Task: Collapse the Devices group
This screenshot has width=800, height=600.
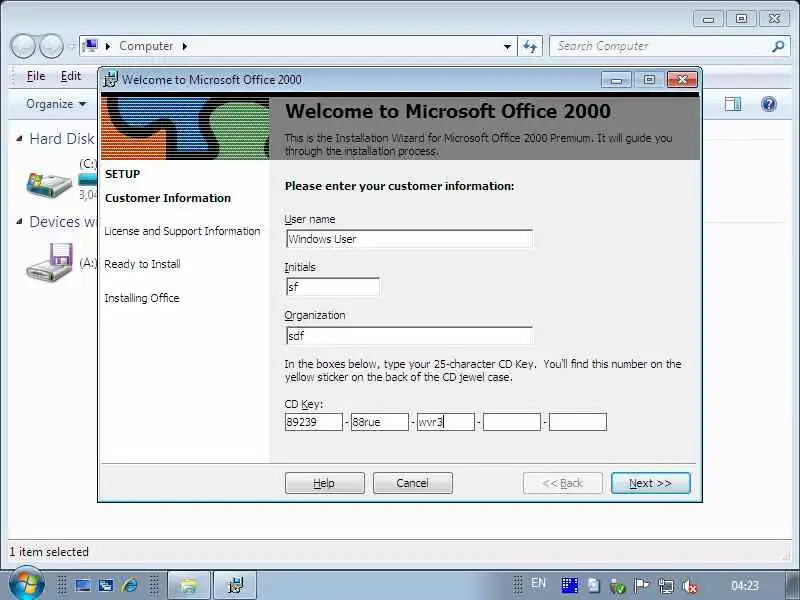Action: (19, 221)
